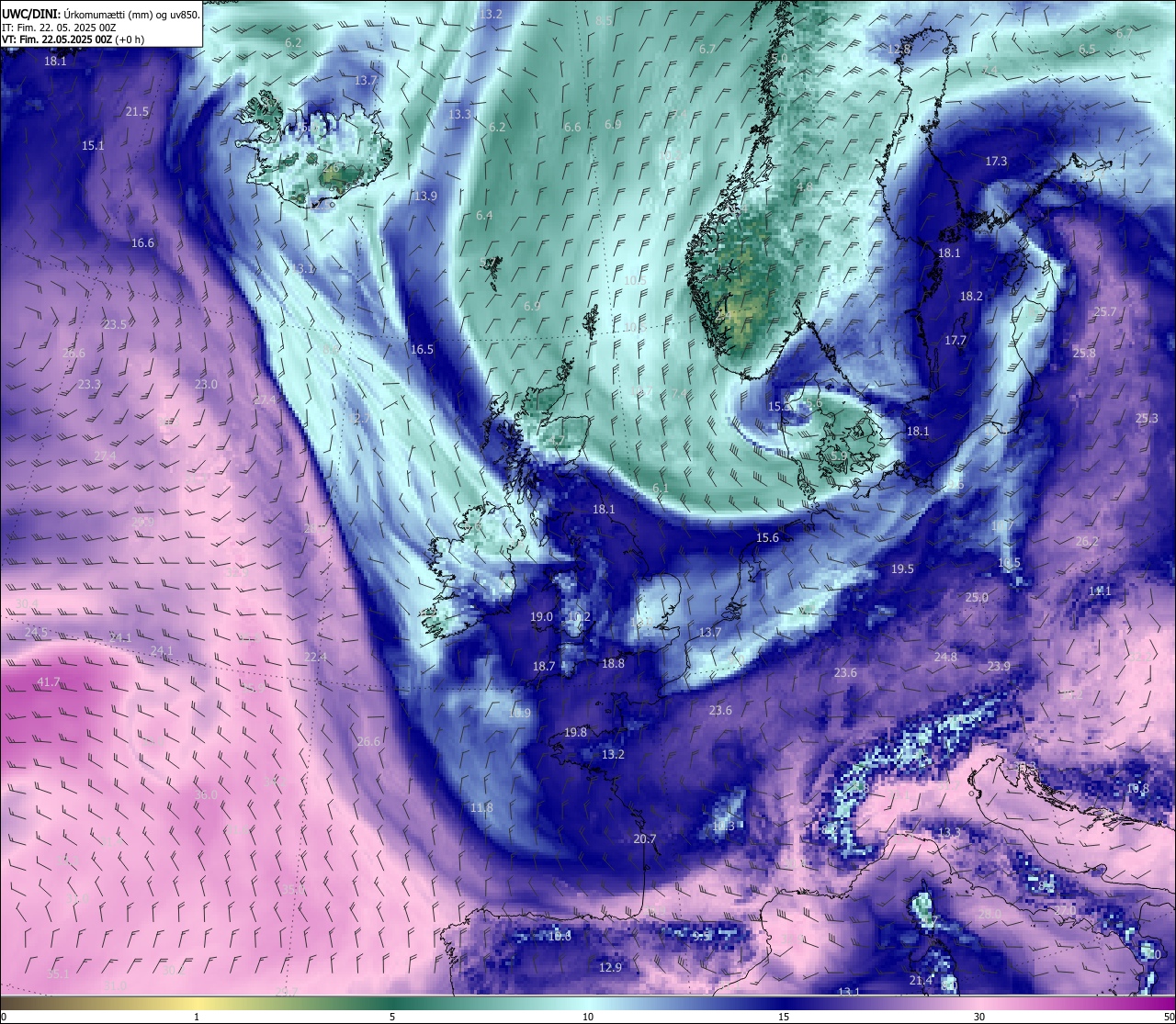Click the 23.0 value label

[206, 384]
